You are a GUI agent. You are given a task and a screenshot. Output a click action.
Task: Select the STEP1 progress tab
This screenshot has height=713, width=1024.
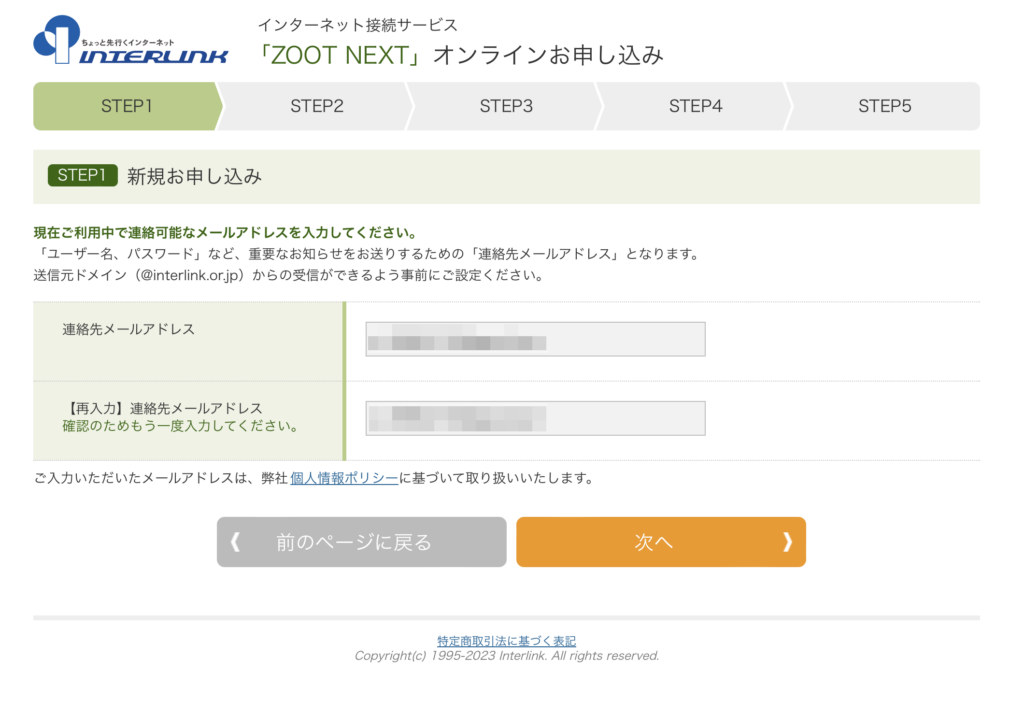(x=127, y=106)
